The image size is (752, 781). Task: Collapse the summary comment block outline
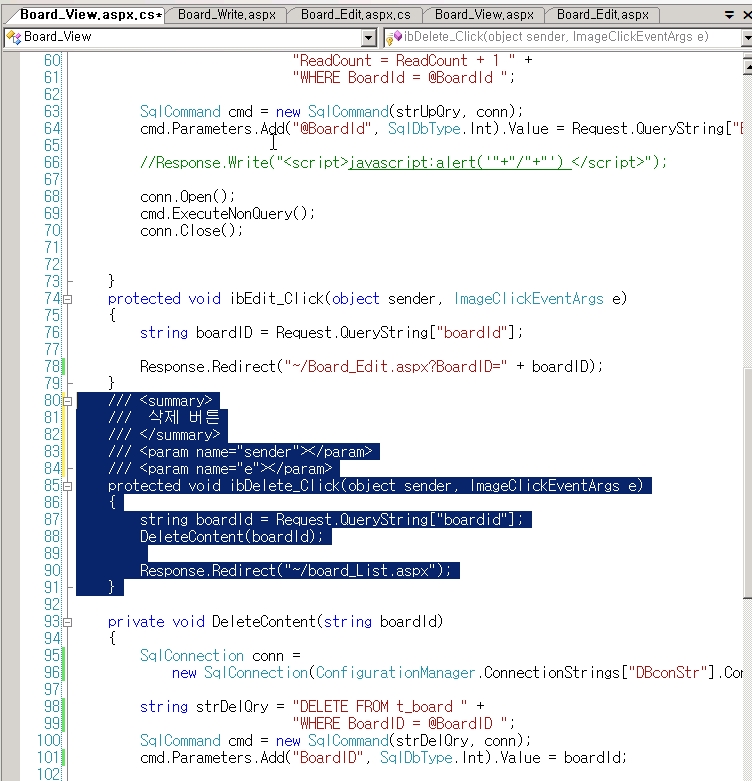68,401
